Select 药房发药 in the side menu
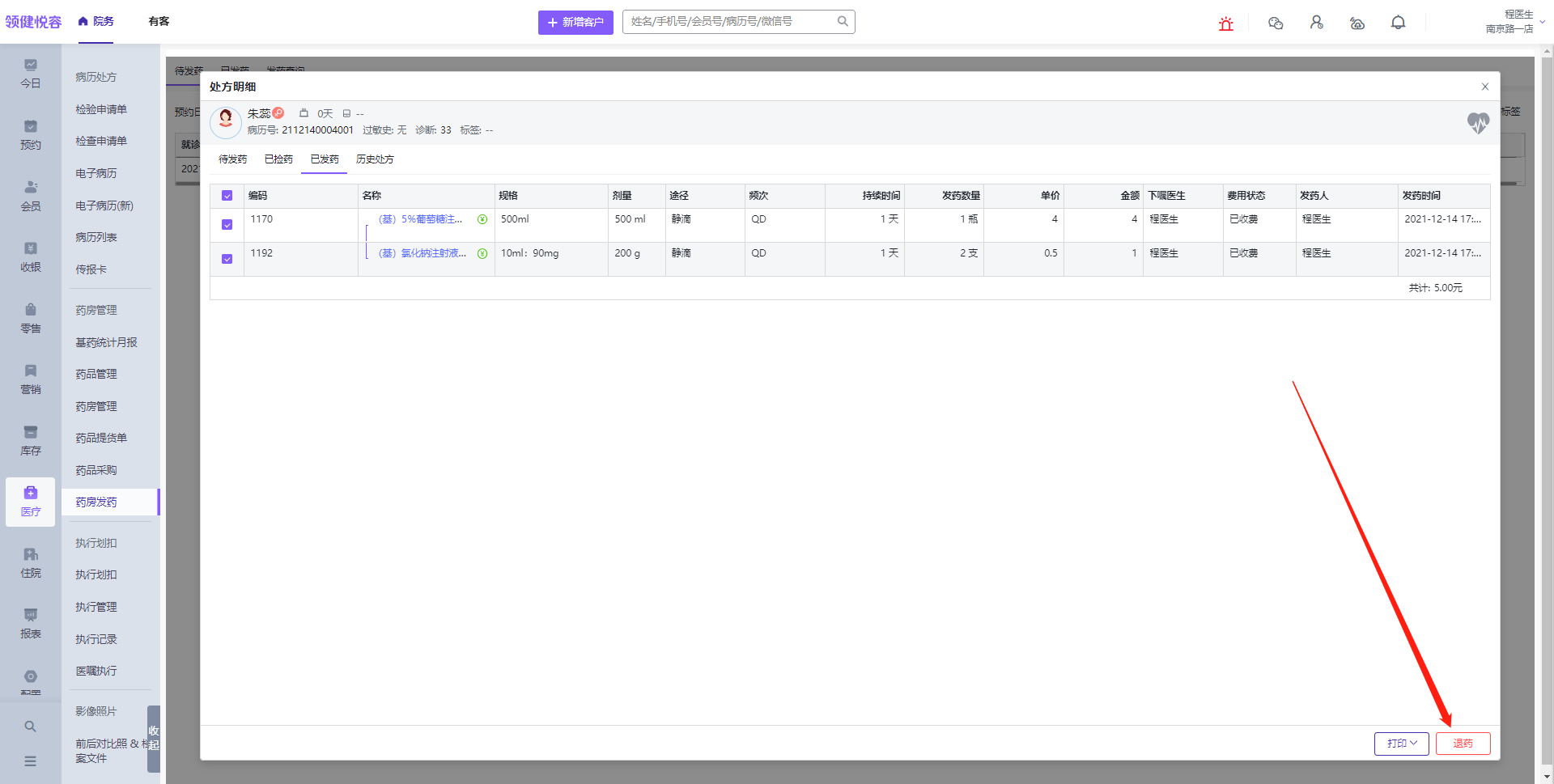 pos(109,502)
